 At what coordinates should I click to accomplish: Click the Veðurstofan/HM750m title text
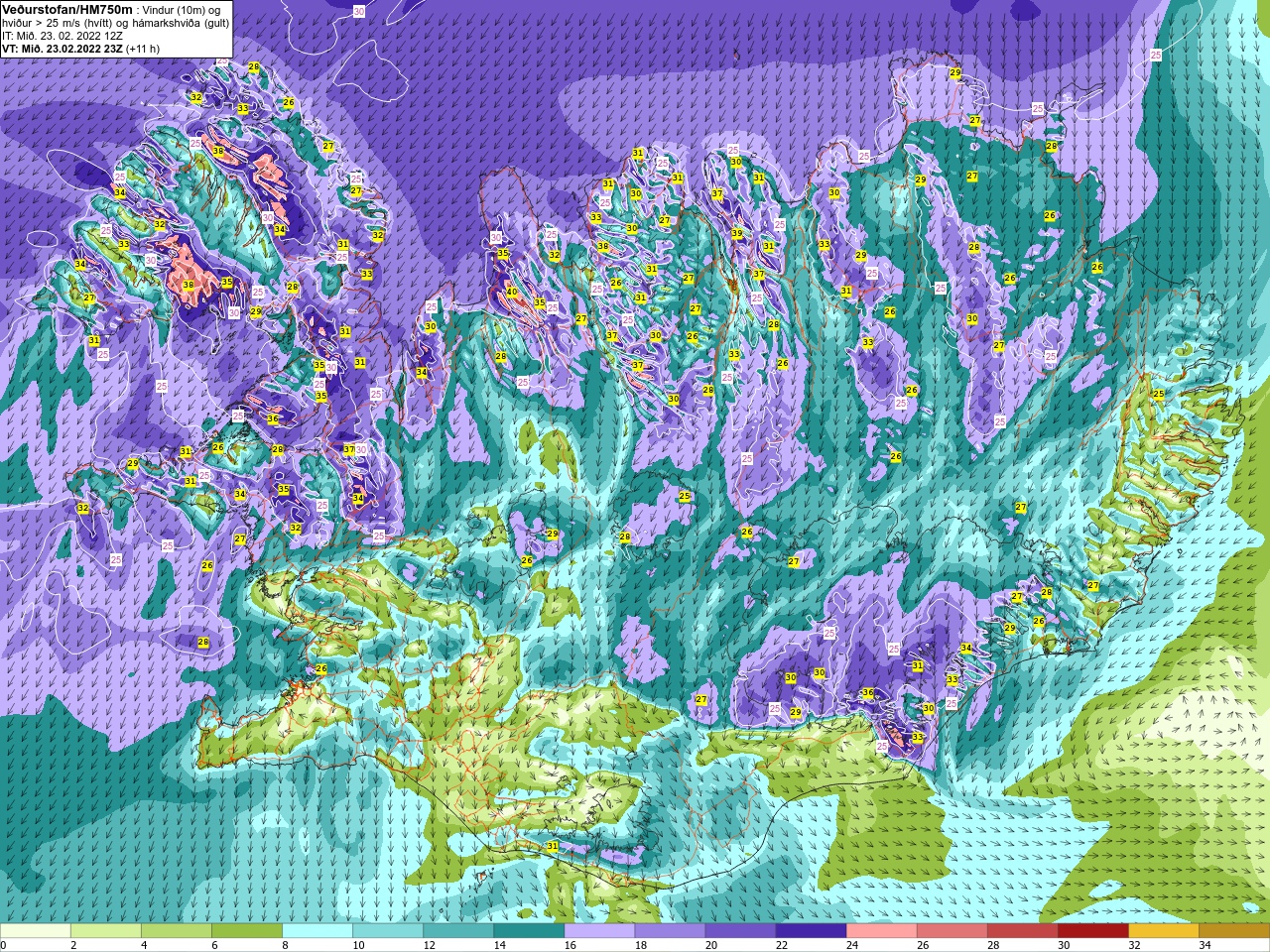pos(66,9)
